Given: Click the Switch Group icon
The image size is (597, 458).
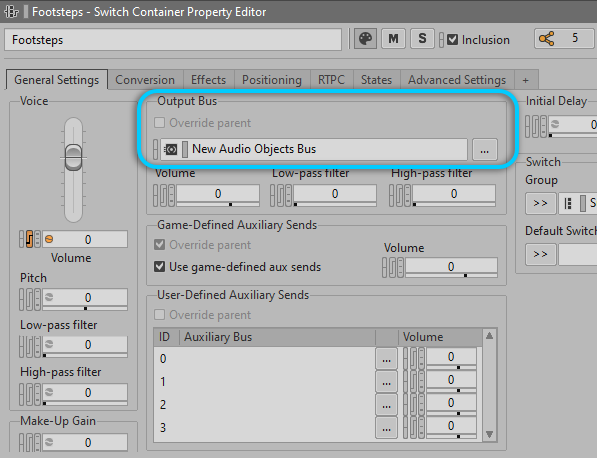Looking at the screenshot, I should point(568,204).
